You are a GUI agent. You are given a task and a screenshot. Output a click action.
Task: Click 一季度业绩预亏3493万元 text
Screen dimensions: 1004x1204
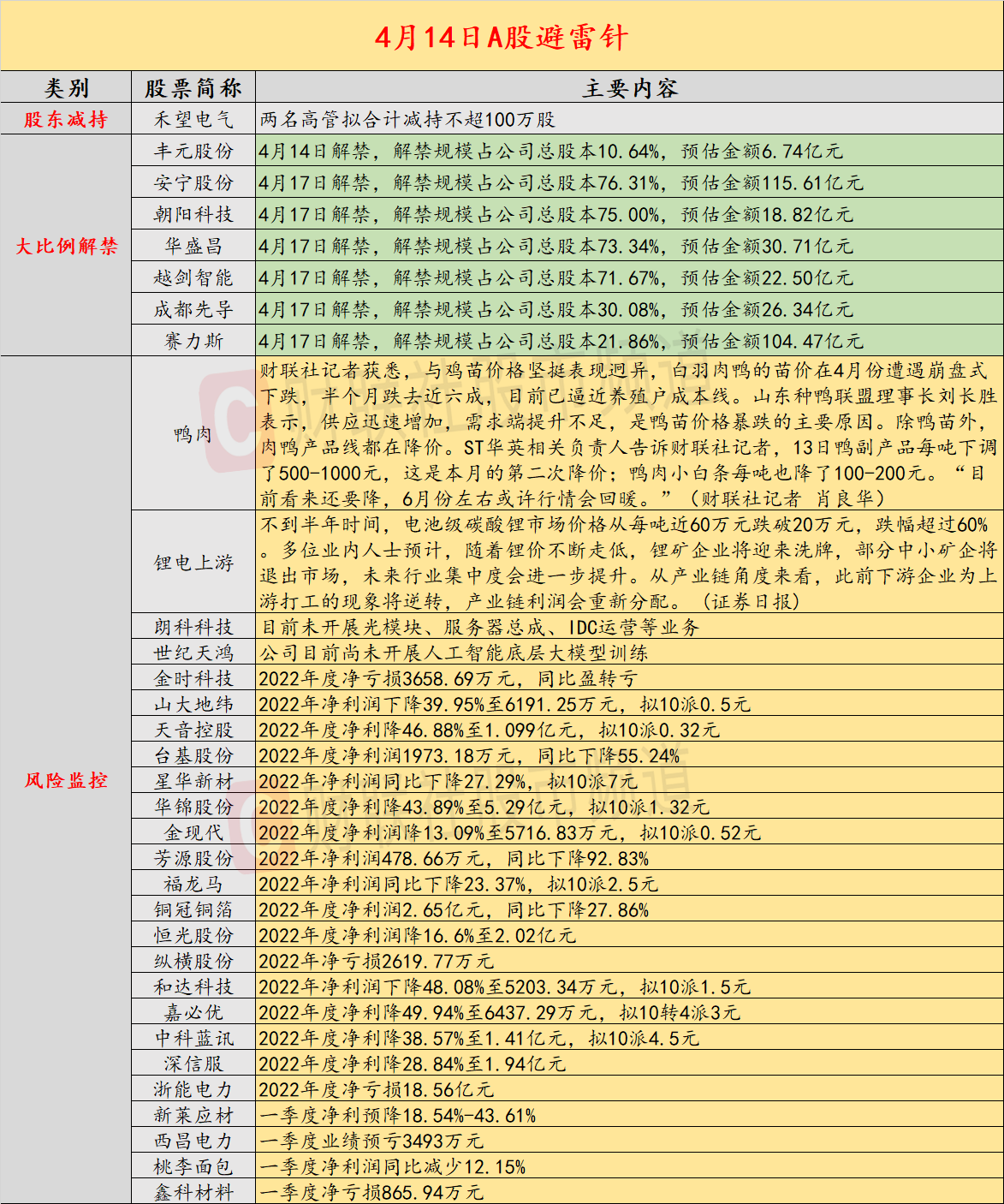click(x=371, y=1141)
